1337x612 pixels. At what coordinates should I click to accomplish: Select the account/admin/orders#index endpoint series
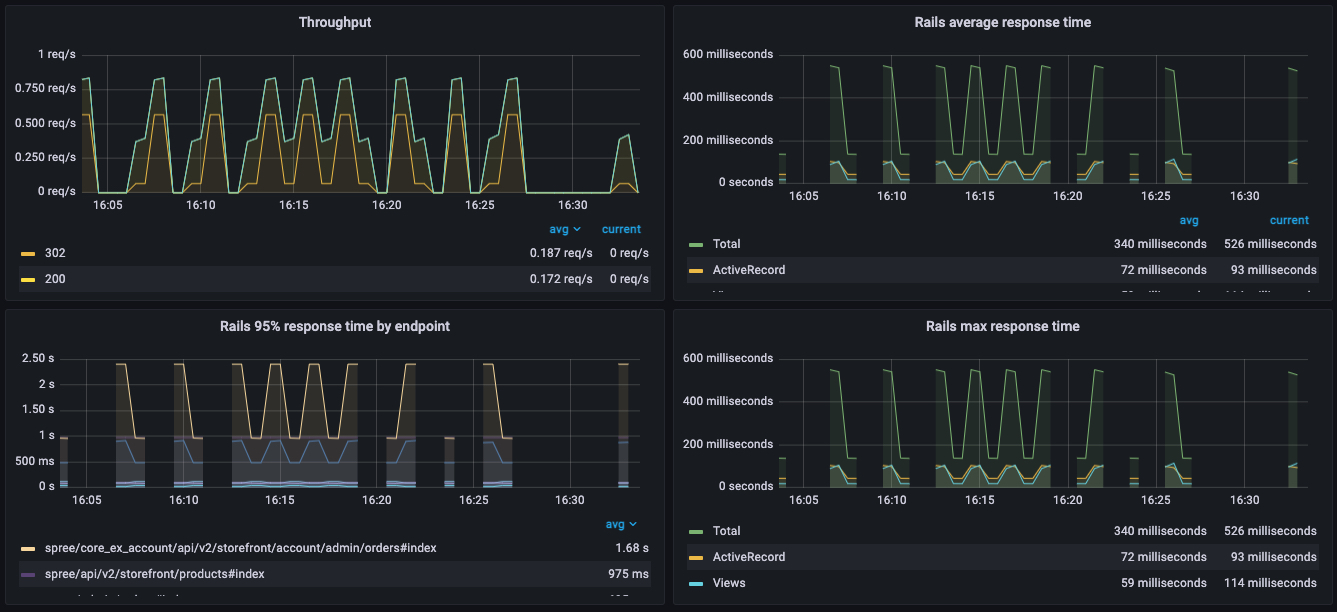(240, 548)
